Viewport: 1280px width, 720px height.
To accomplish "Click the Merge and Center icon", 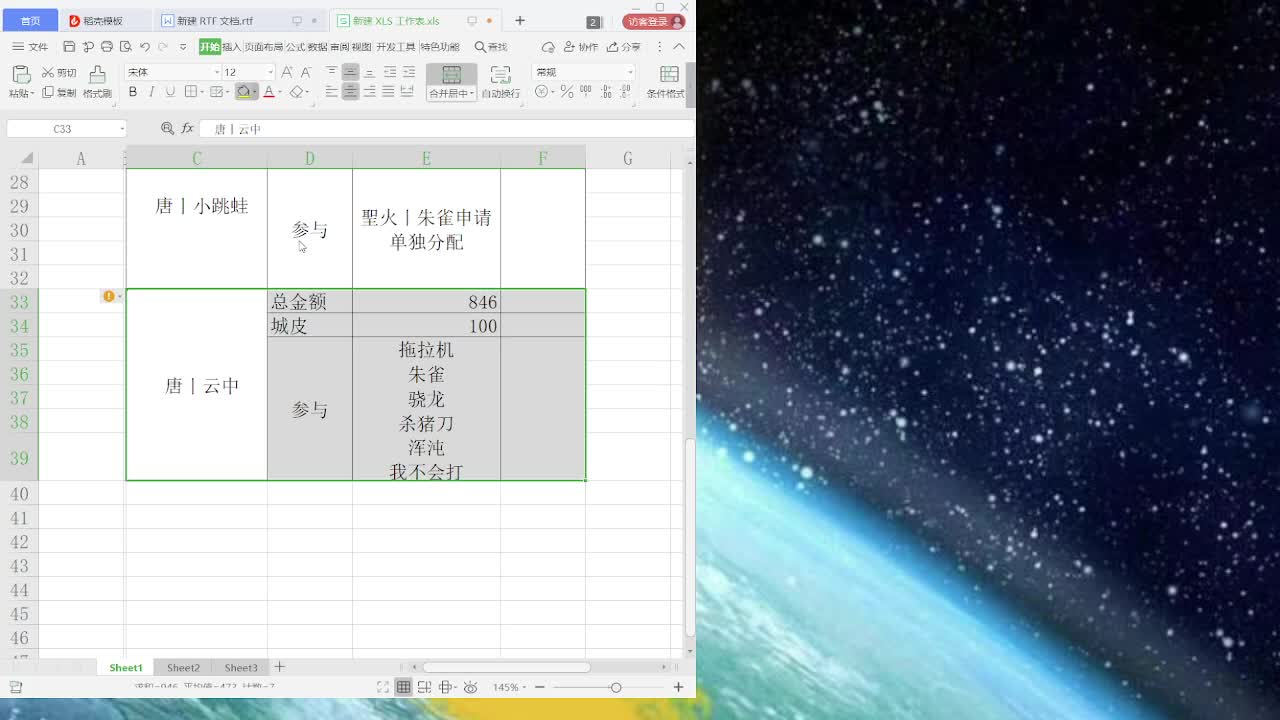I will [x=451, y=75].
